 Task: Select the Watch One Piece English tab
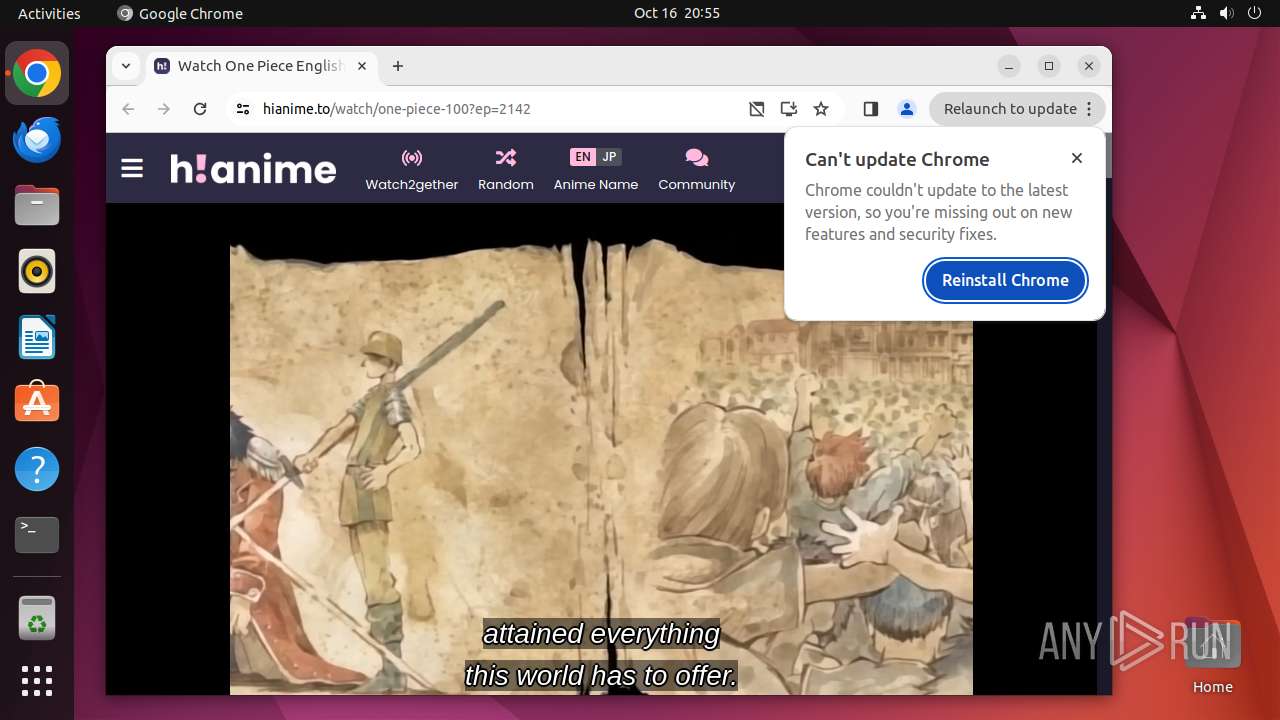click(x=260, y=66)
